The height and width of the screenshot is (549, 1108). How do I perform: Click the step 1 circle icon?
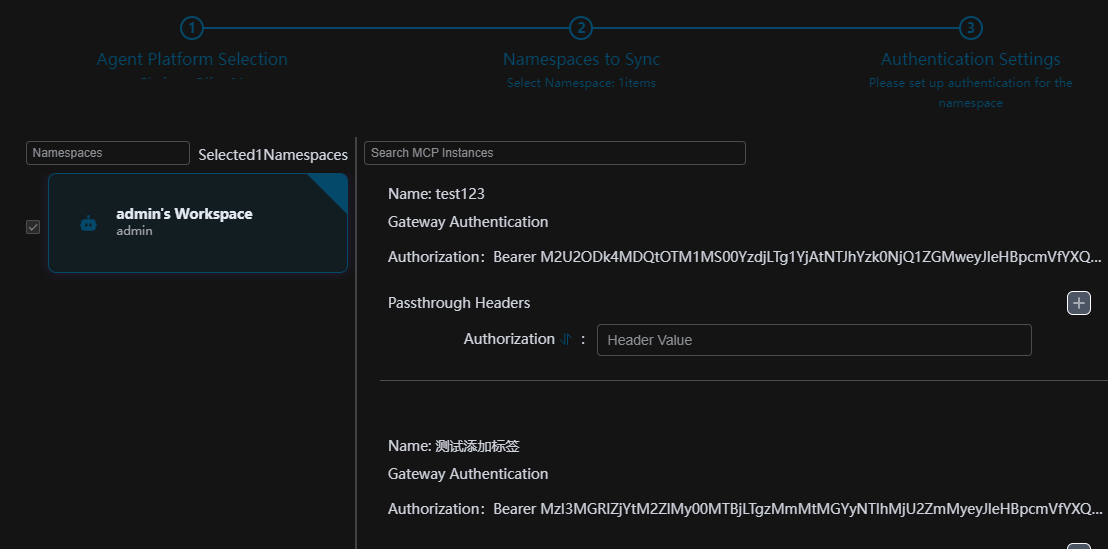tap(192, 28)
